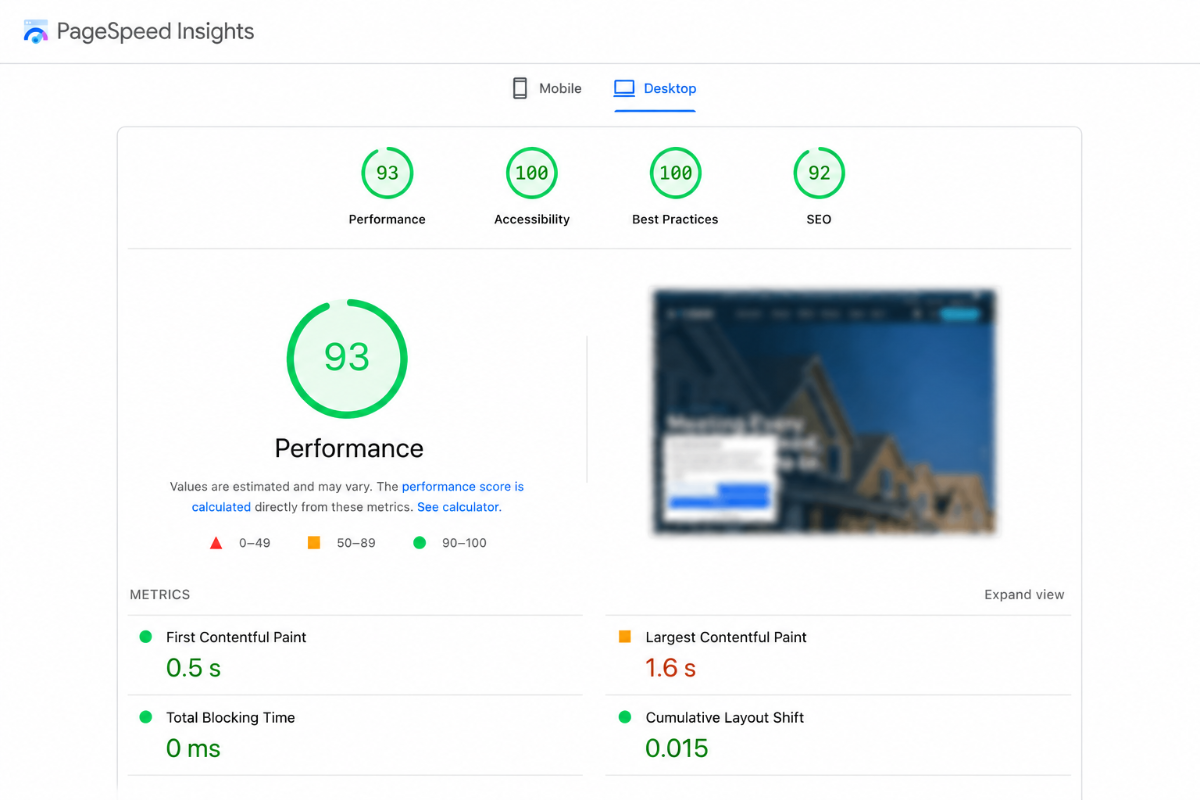Select the Desktop tab
The image size is (1200, 800).
pos(655,88)
